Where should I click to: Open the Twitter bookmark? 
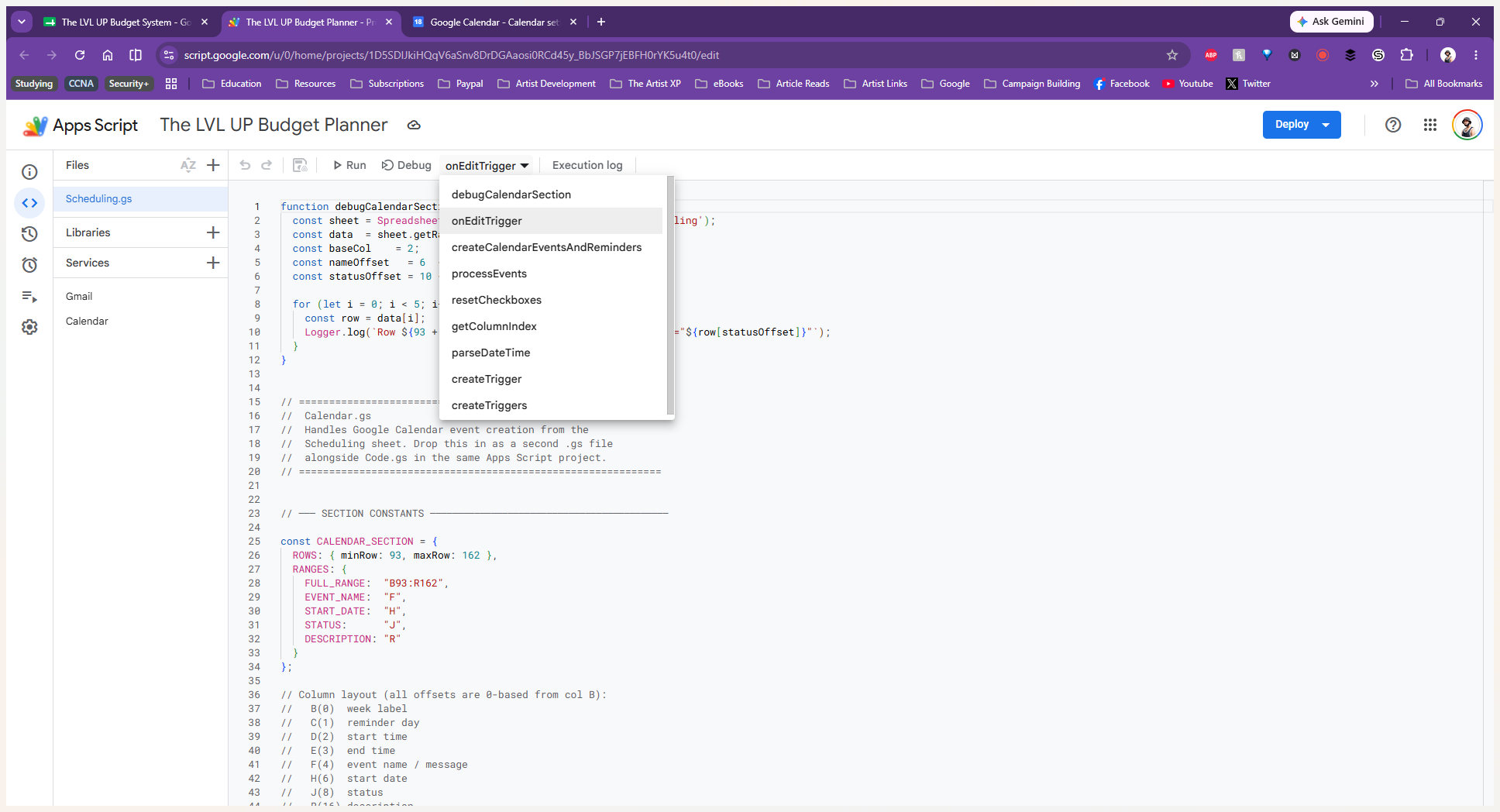[1248, 84]
